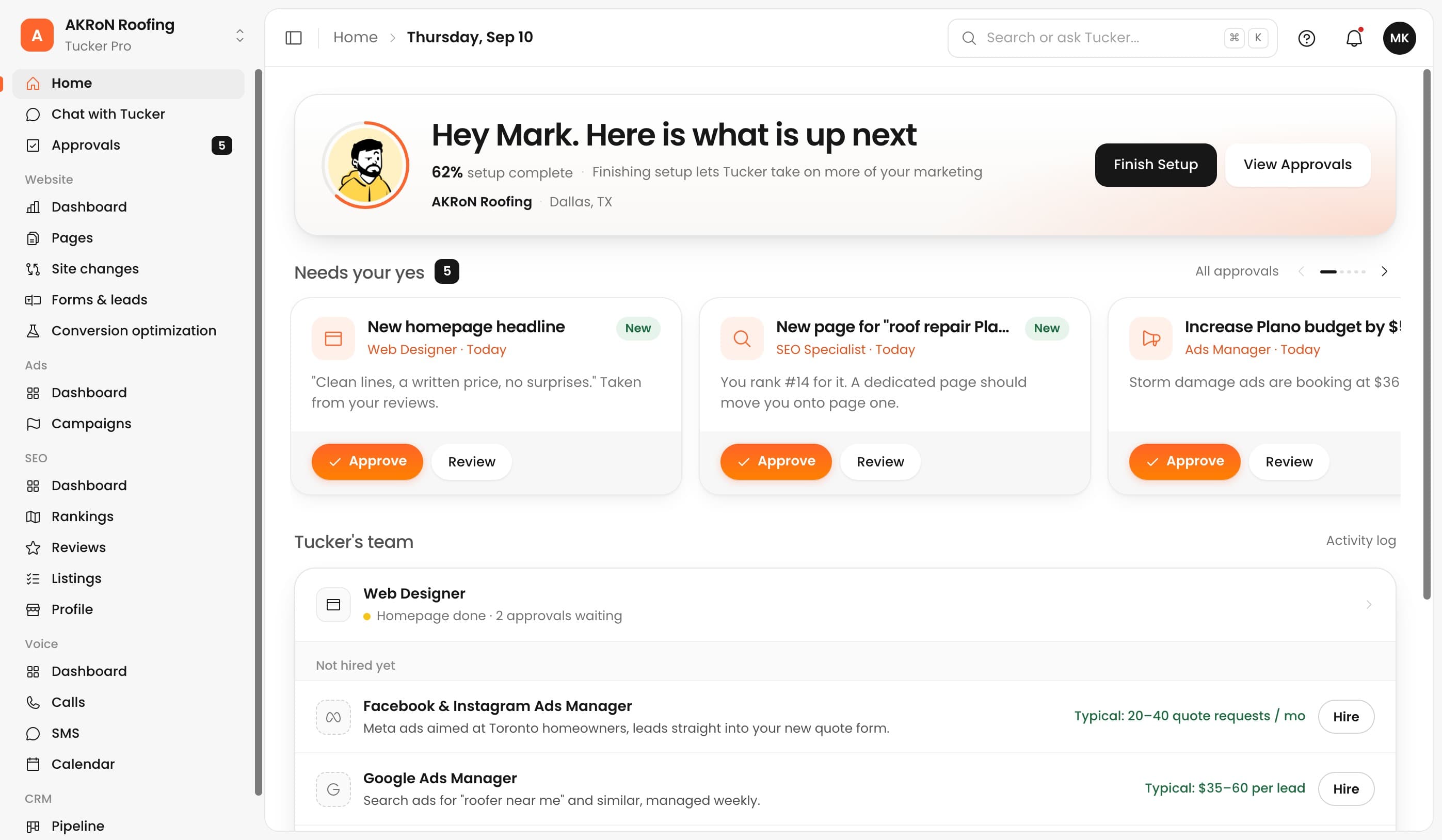
Task: Open the notifications bell
Action: pyautogui.click(x=1354, y=38)
